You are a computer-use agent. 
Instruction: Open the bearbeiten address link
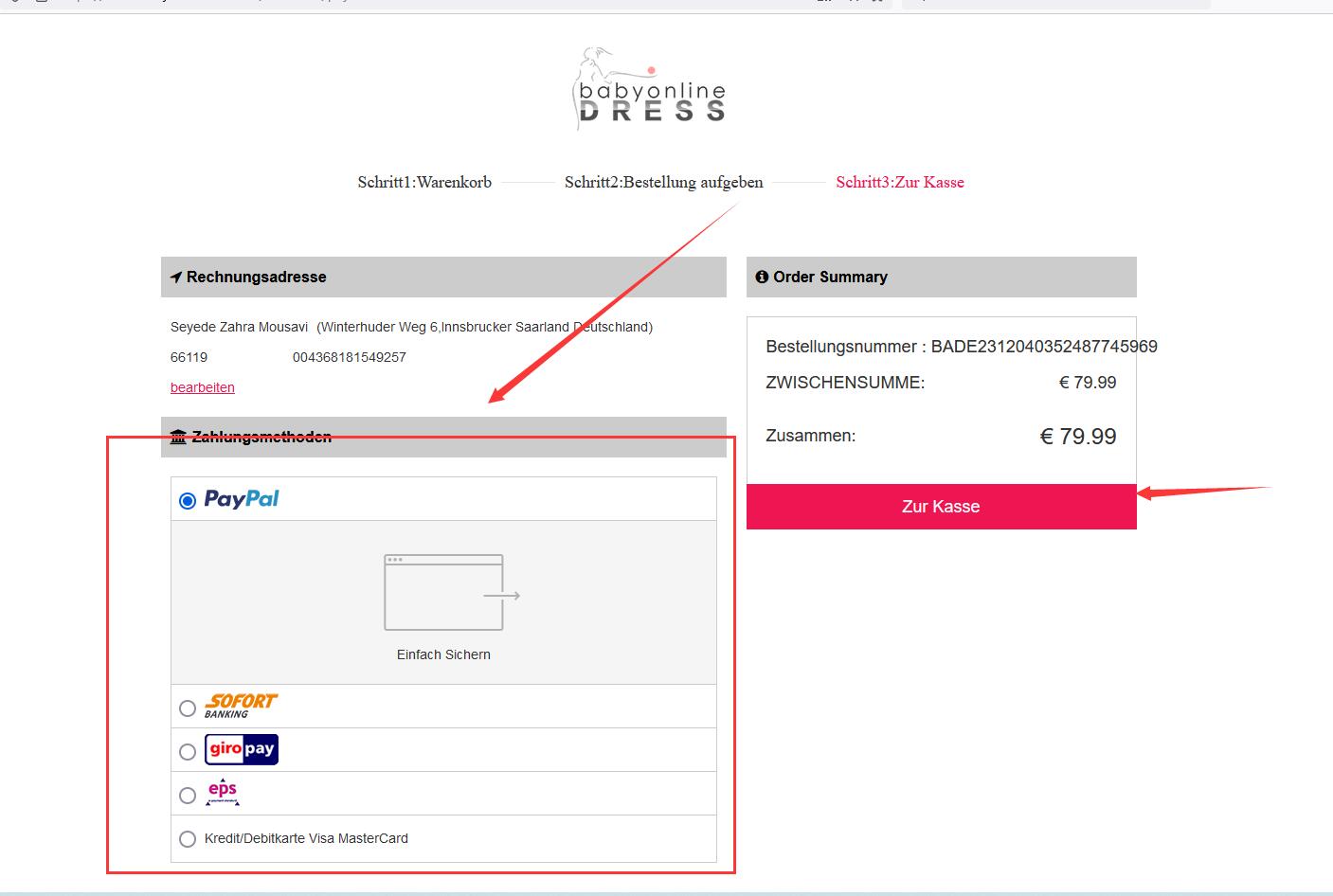(203, 387)
